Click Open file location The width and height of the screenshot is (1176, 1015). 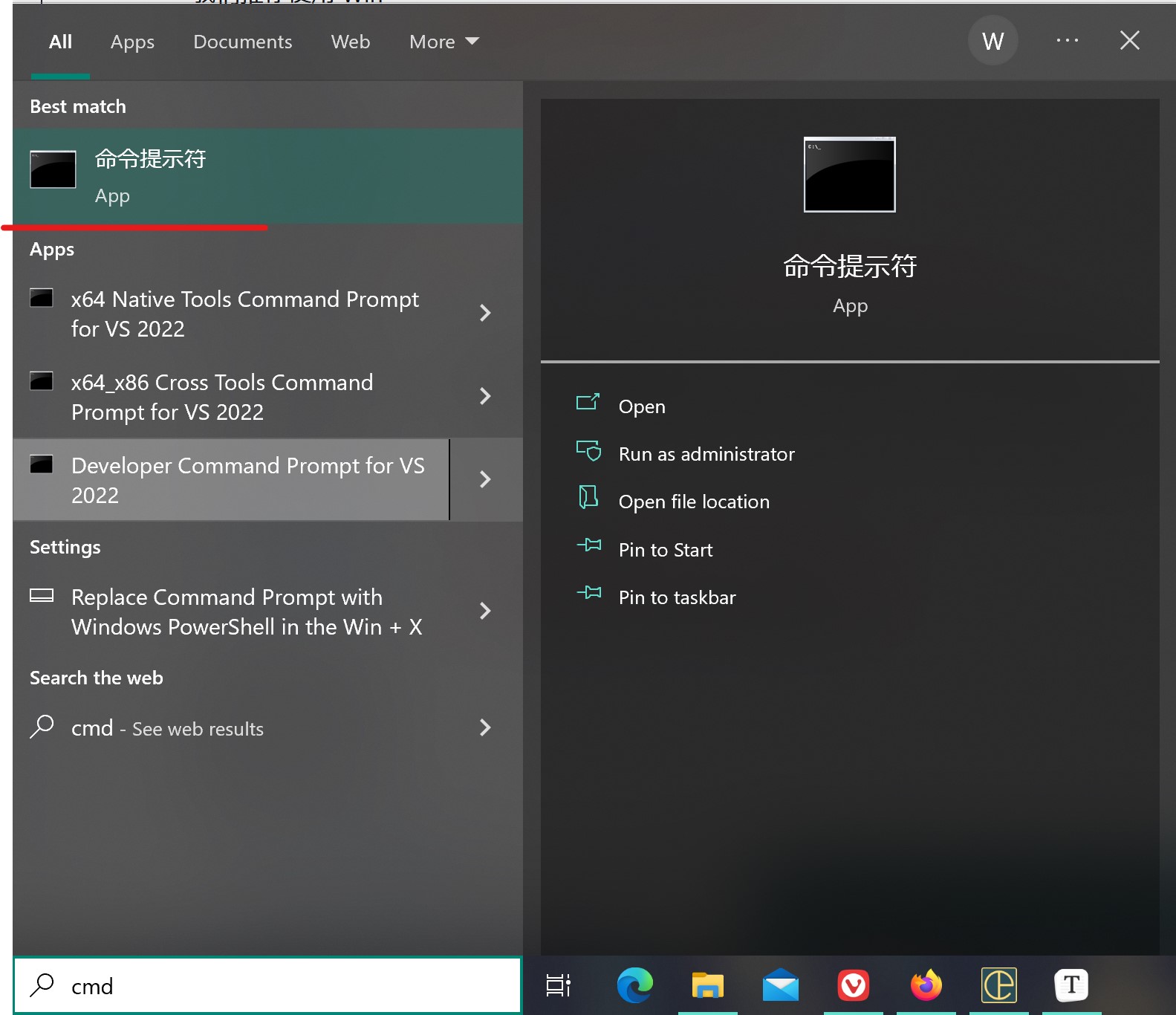(x=693, y=502)
